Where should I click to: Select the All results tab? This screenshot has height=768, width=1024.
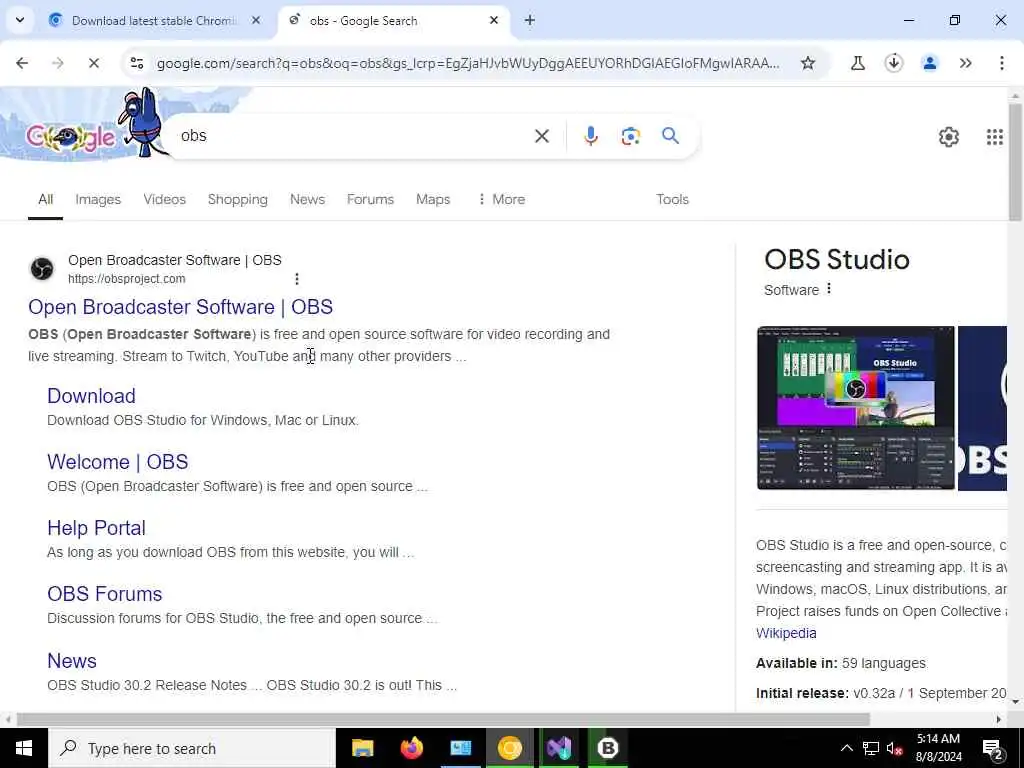coord(45,199)
